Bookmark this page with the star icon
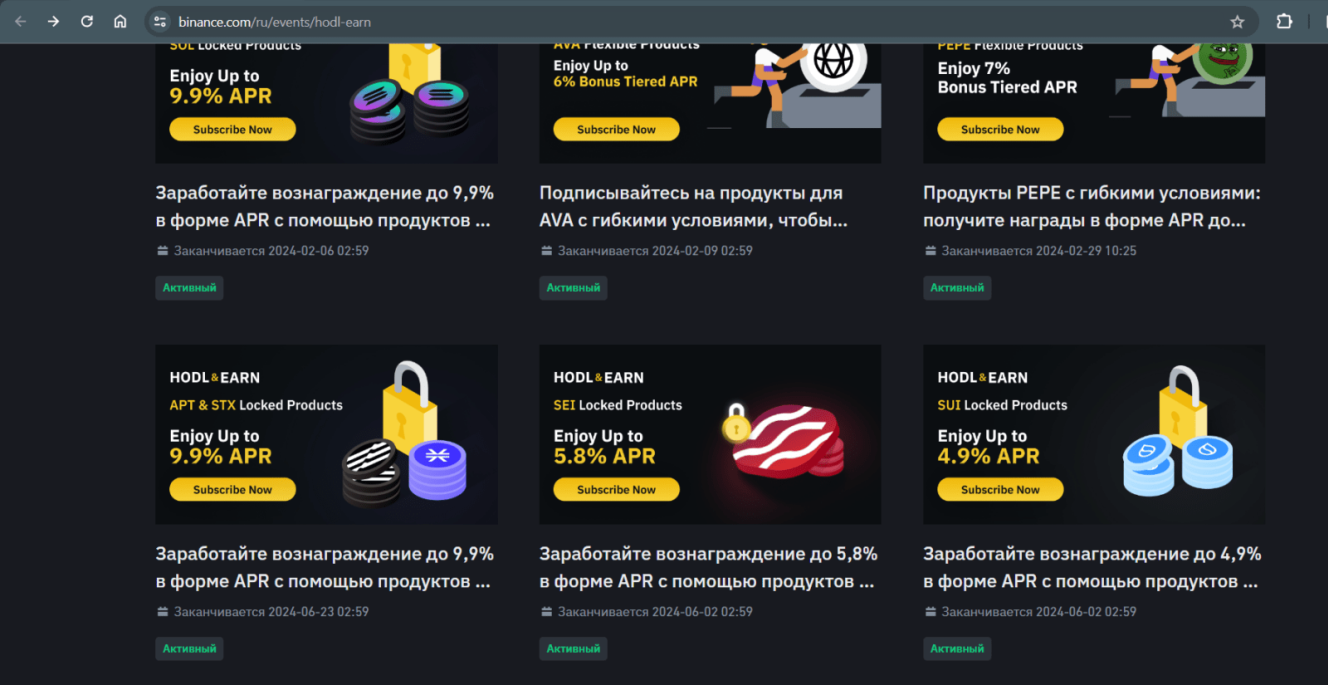This screenshot has height=685, width=1328. pyautogui.click(x=1237, y=21)
